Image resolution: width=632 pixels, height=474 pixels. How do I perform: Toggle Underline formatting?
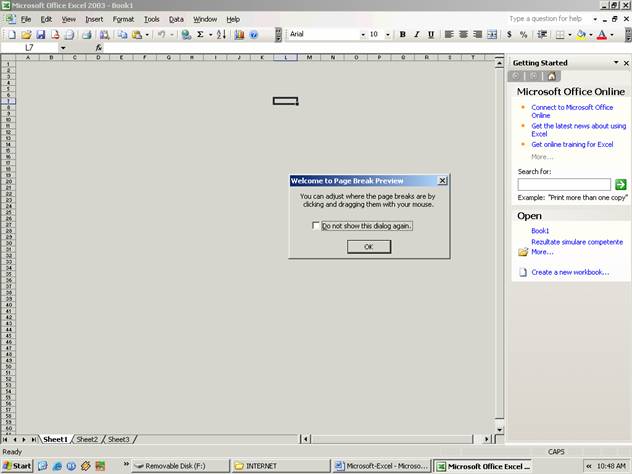431,35
